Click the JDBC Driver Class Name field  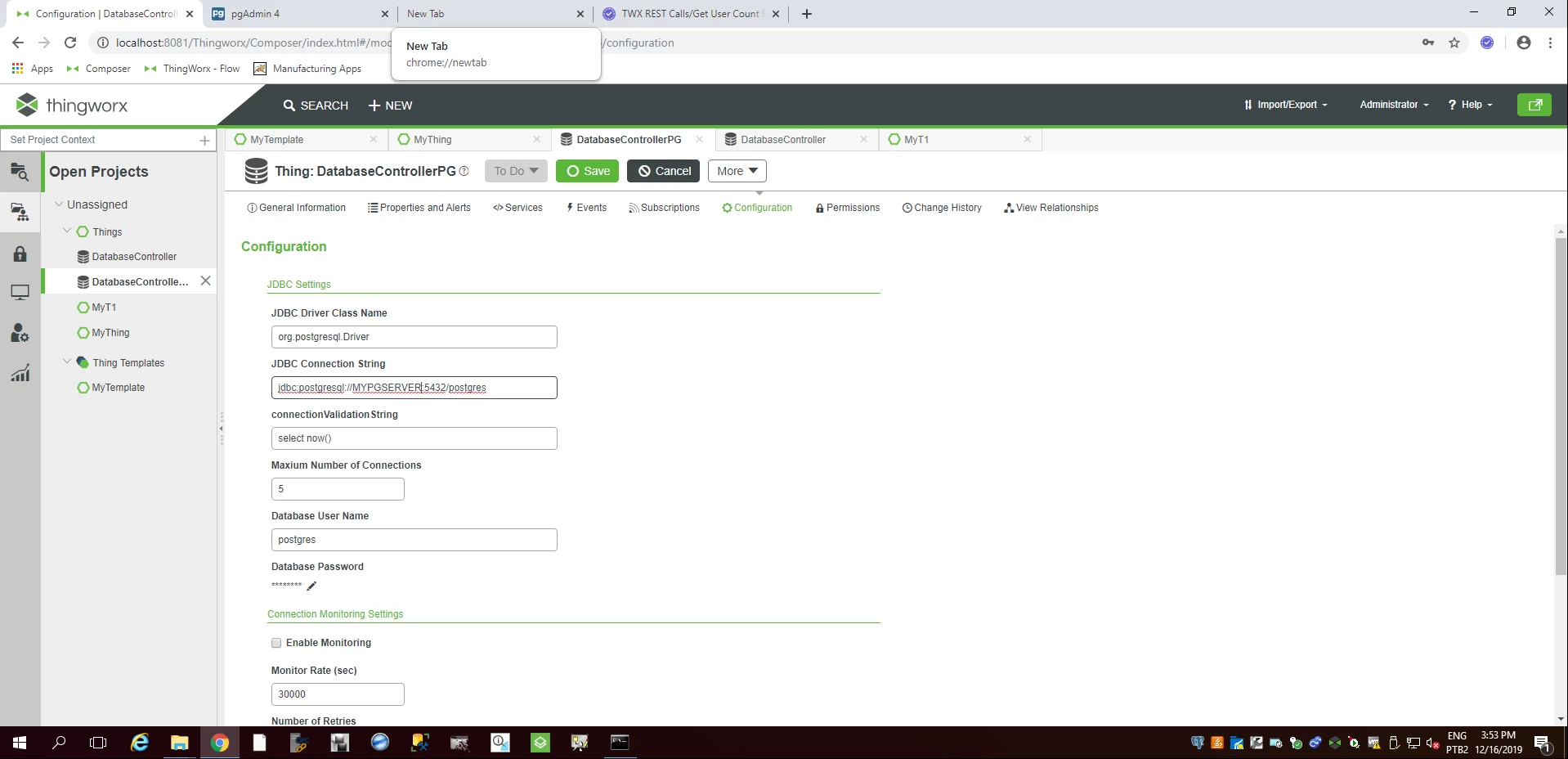pos(414,337)
